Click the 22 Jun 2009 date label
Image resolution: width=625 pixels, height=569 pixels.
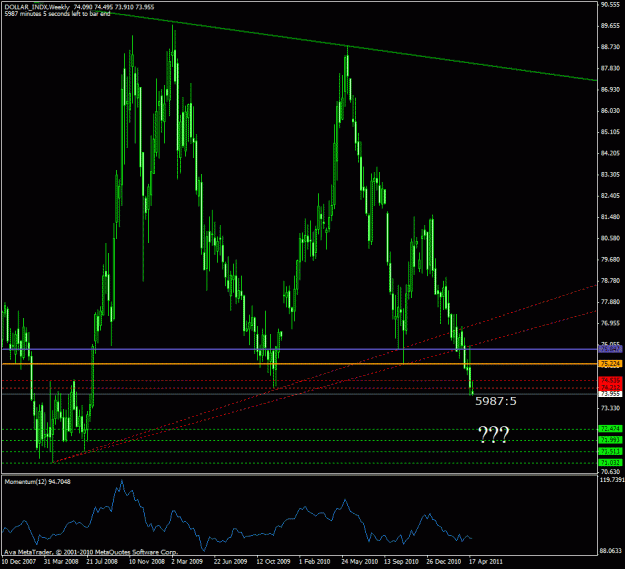(230, 562)
